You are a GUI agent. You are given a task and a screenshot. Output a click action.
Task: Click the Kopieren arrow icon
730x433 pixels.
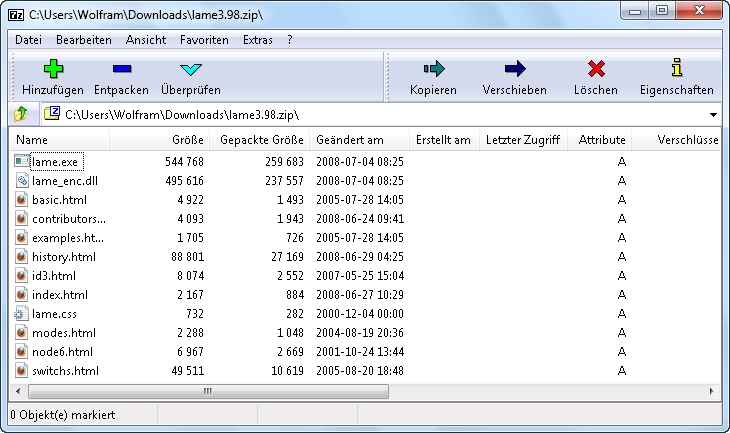[x=433, y=69]
